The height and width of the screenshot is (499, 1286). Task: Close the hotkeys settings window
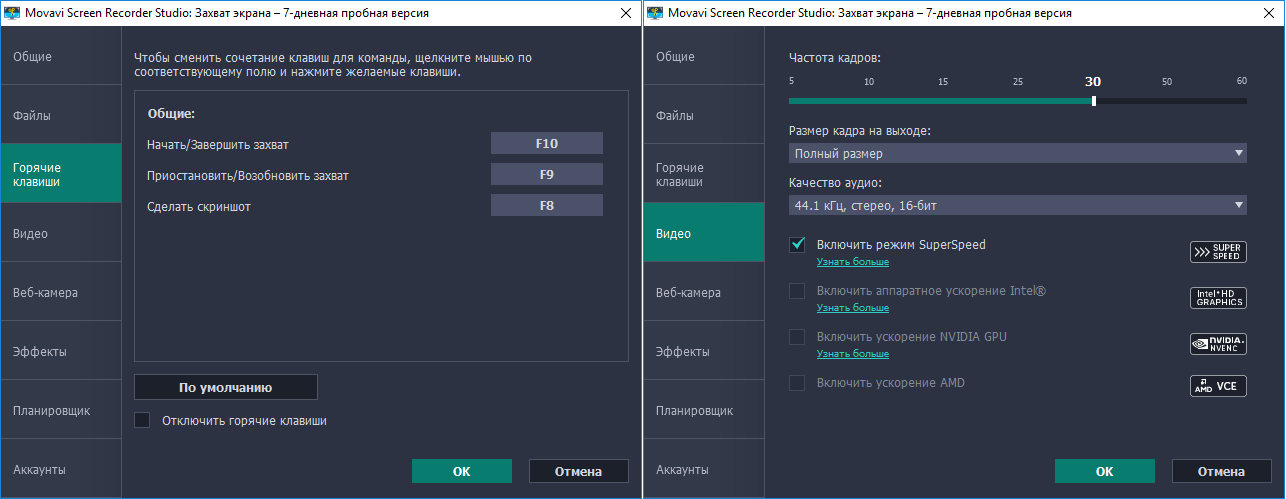pos(626,13)
